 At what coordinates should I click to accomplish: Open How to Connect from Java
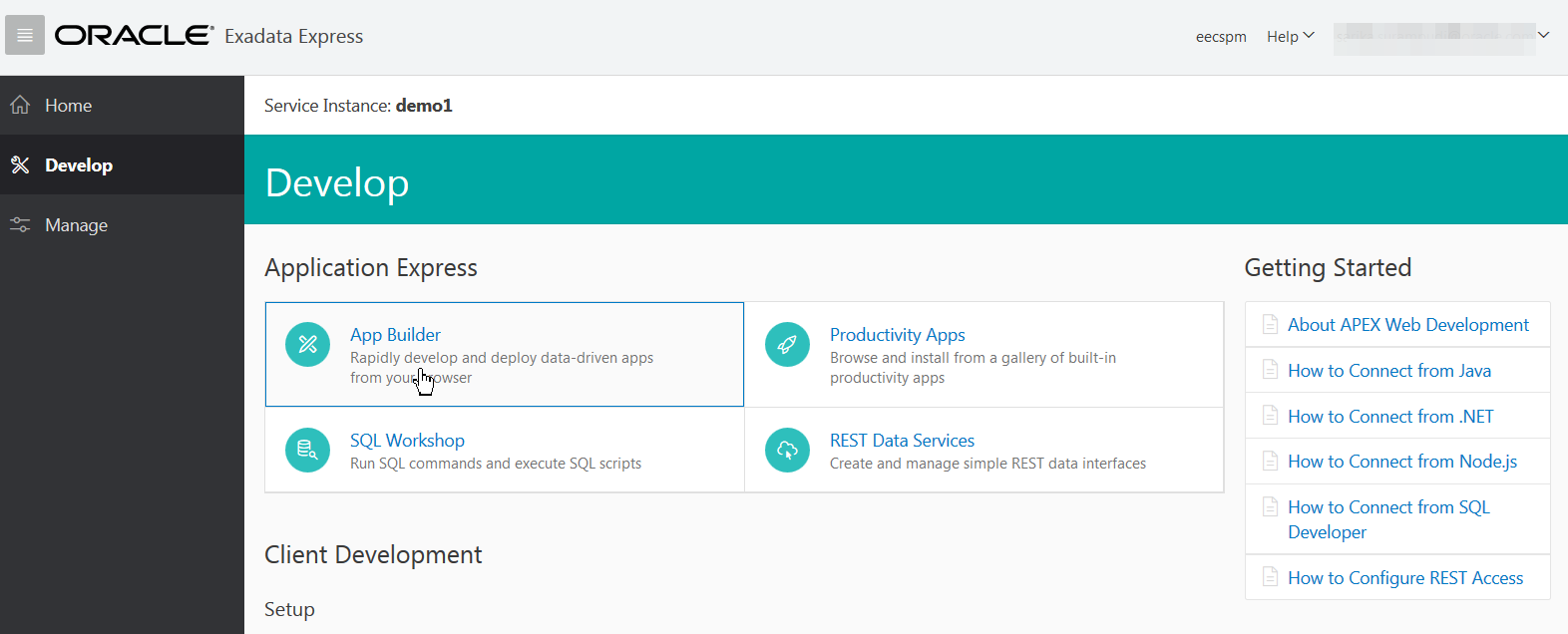coord(1388,371)
